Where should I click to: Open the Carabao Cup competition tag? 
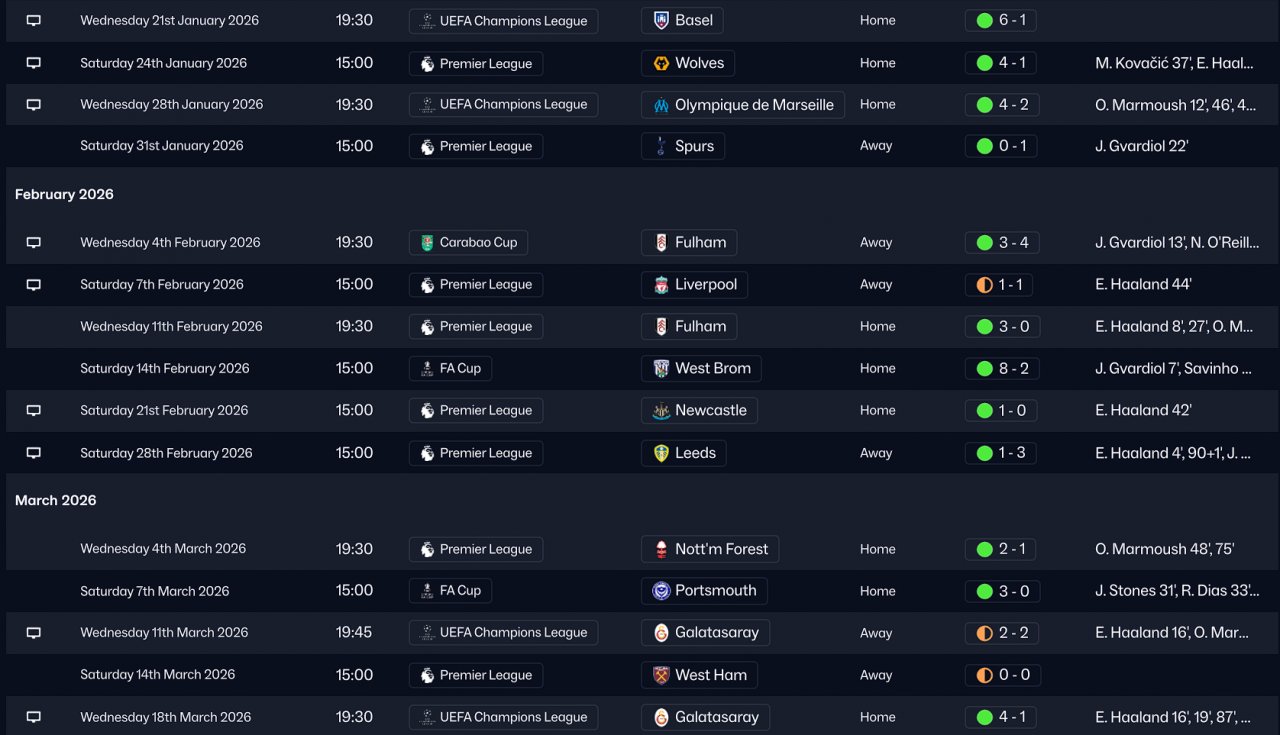[468, 243]
